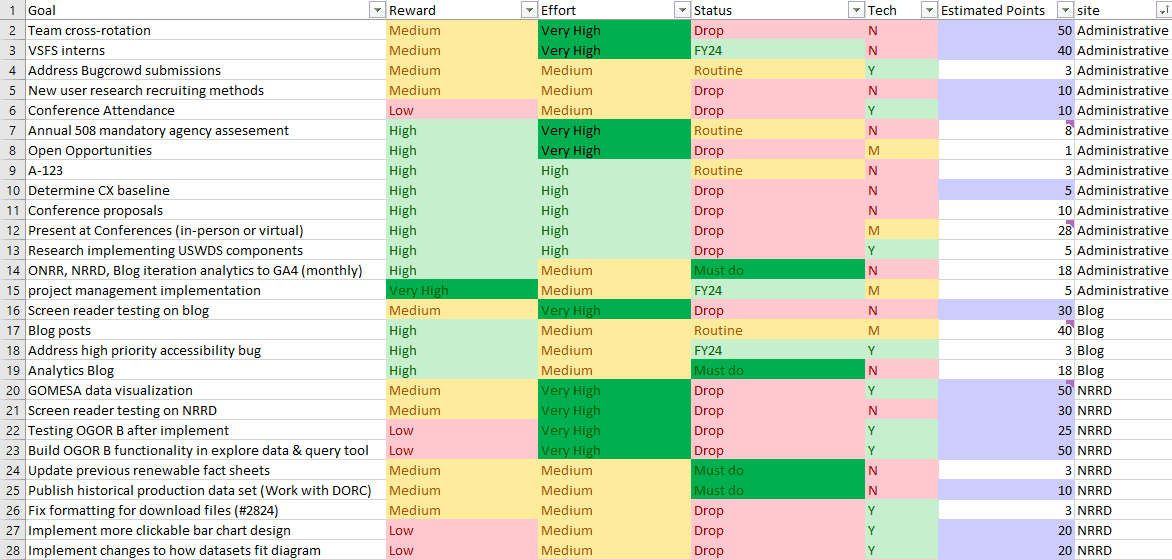
Task: Click row number 28 header
Action: coord(10,550)
